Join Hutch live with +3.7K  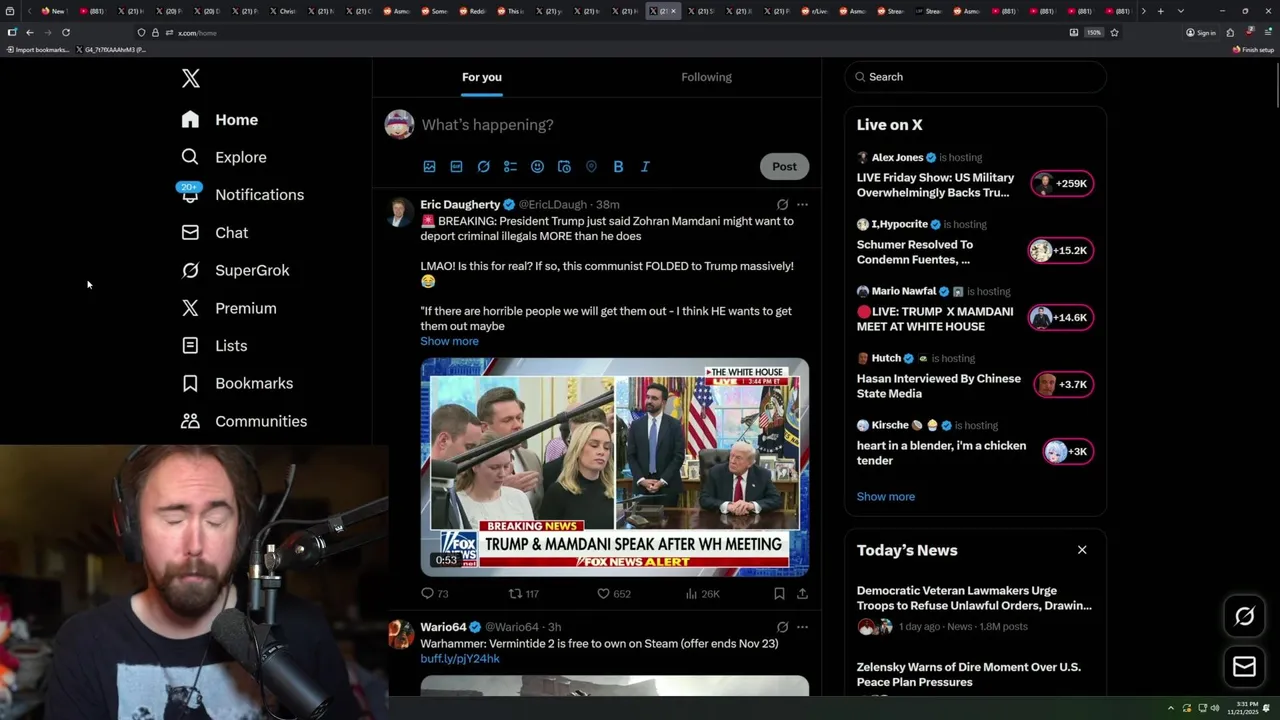tap(1064, 385)
